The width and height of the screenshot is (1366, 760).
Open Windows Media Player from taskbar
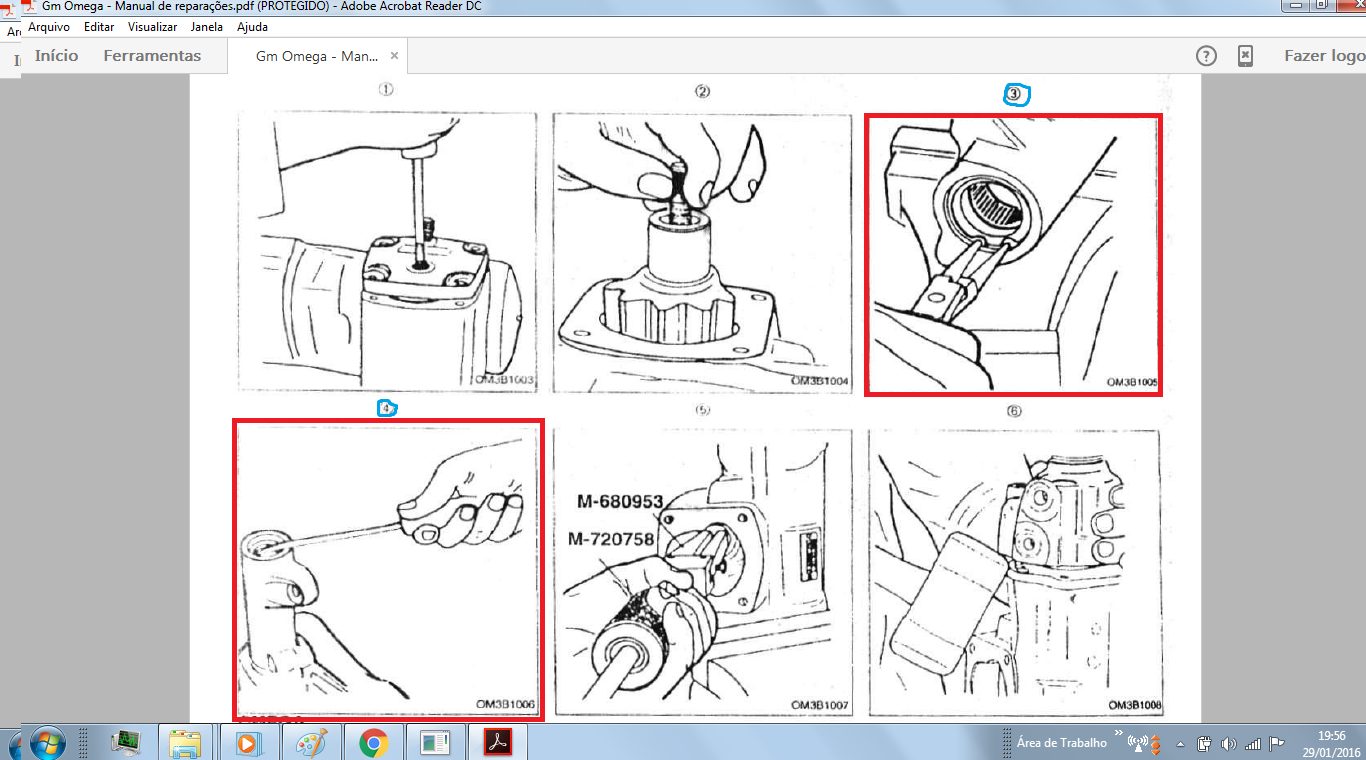point(248,743)
